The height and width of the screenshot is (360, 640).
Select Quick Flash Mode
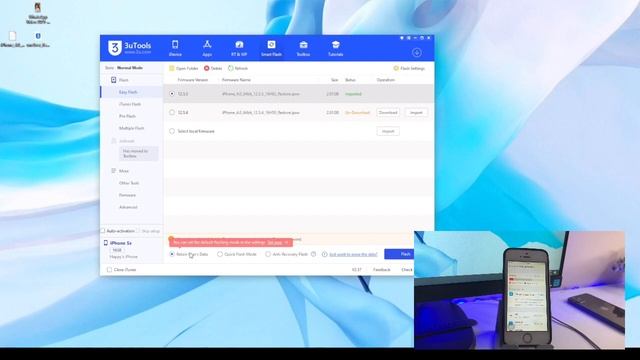220,254
